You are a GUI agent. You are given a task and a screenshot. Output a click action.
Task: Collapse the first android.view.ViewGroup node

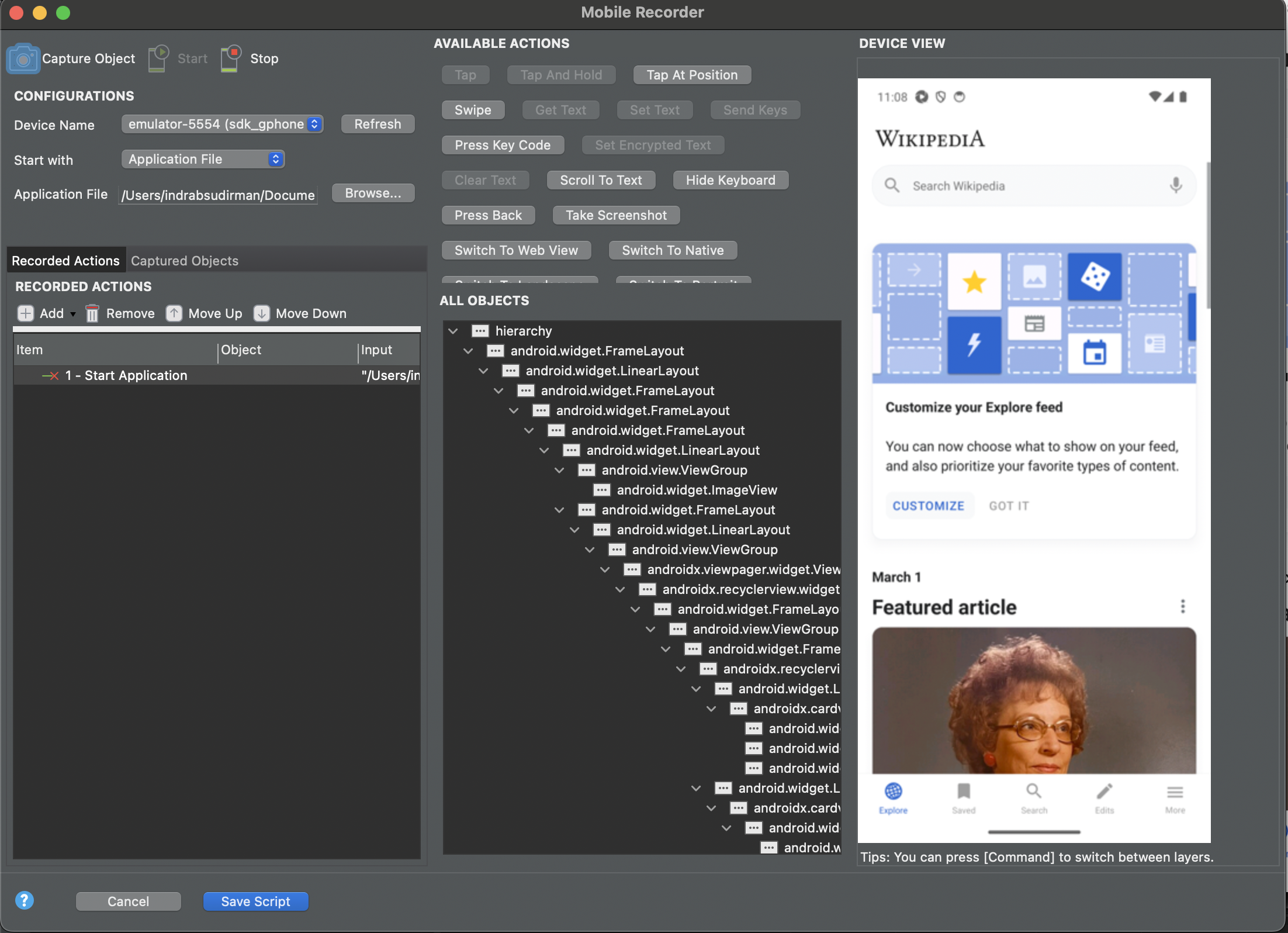point(559,470)
